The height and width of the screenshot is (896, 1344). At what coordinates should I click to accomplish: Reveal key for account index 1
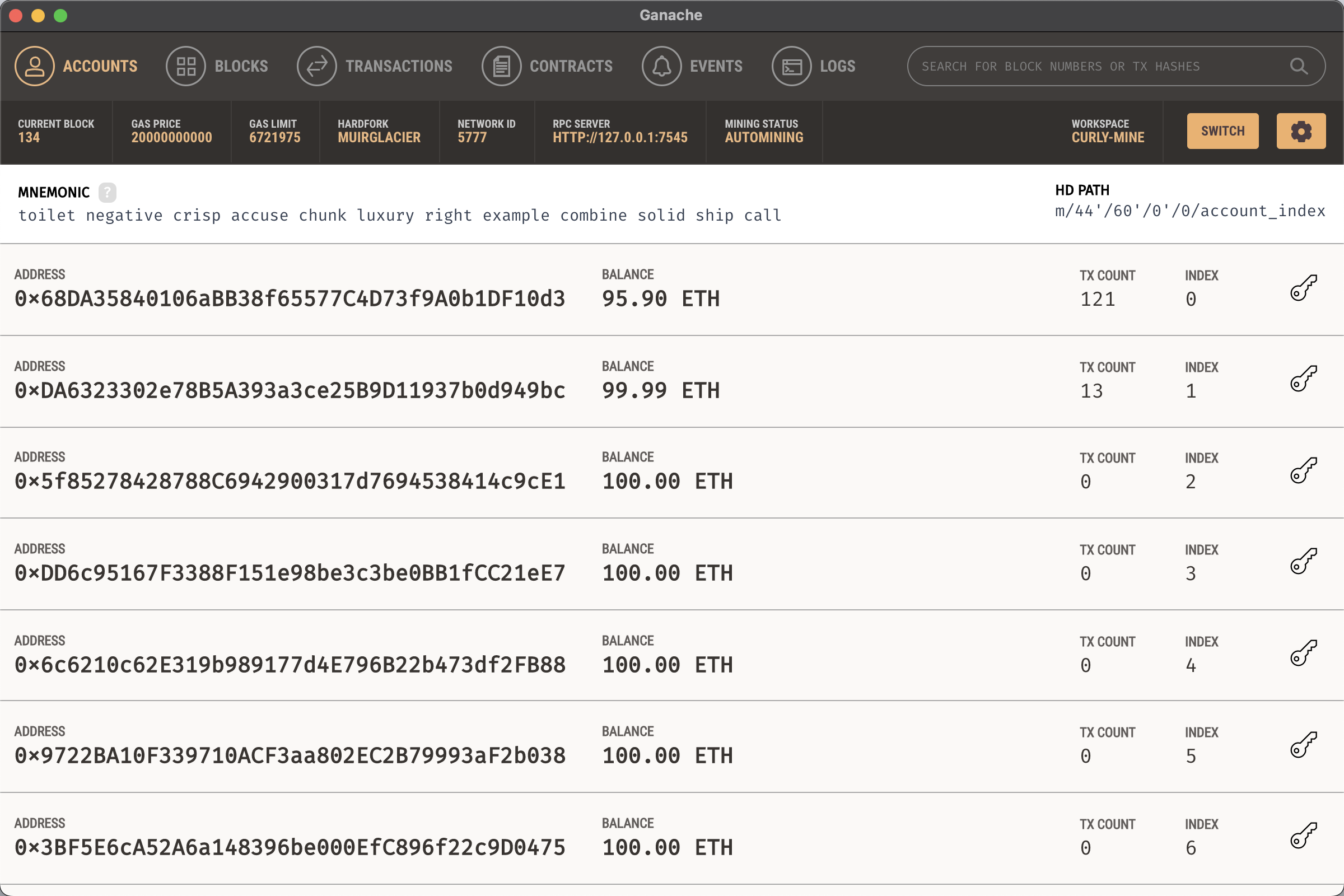1303,379
